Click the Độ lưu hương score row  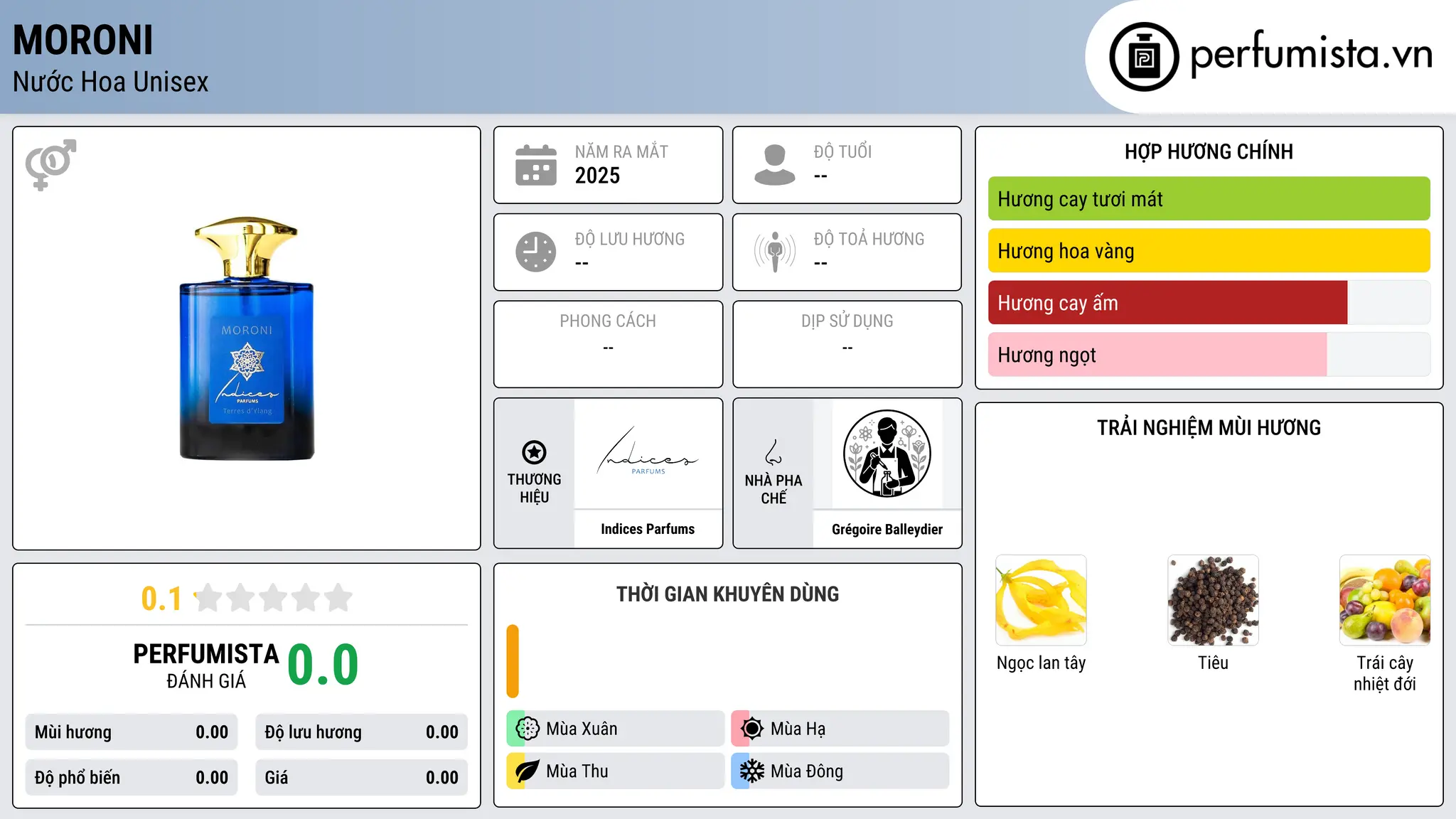[362, 732]
